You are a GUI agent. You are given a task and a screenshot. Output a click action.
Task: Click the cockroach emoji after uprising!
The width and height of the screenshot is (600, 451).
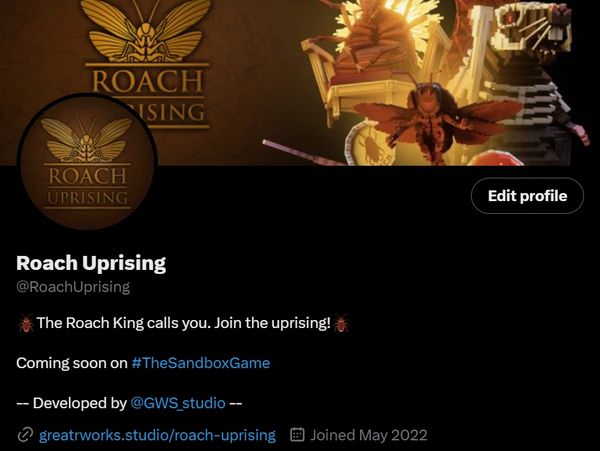point(341,323)
